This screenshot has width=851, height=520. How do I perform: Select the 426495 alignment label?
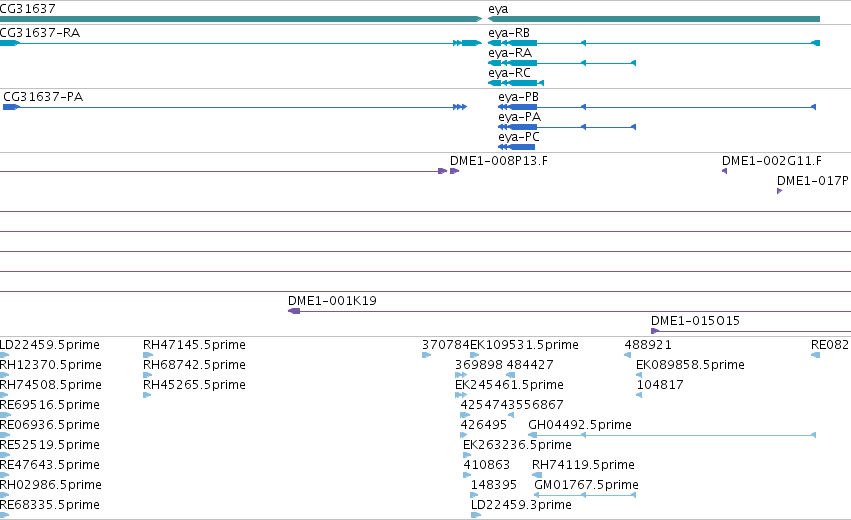point(484,424)
